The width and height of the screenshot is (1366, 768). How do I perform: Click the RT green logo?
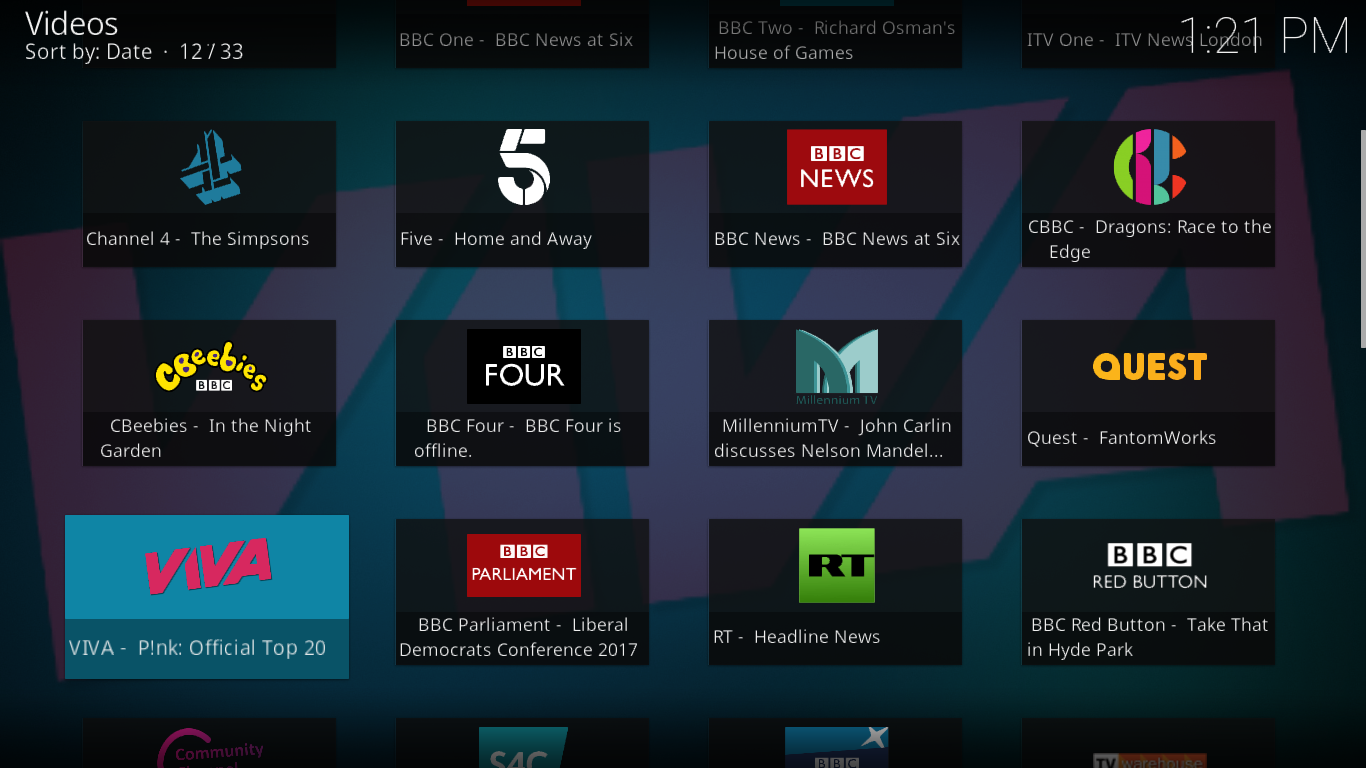coord(836,565)
